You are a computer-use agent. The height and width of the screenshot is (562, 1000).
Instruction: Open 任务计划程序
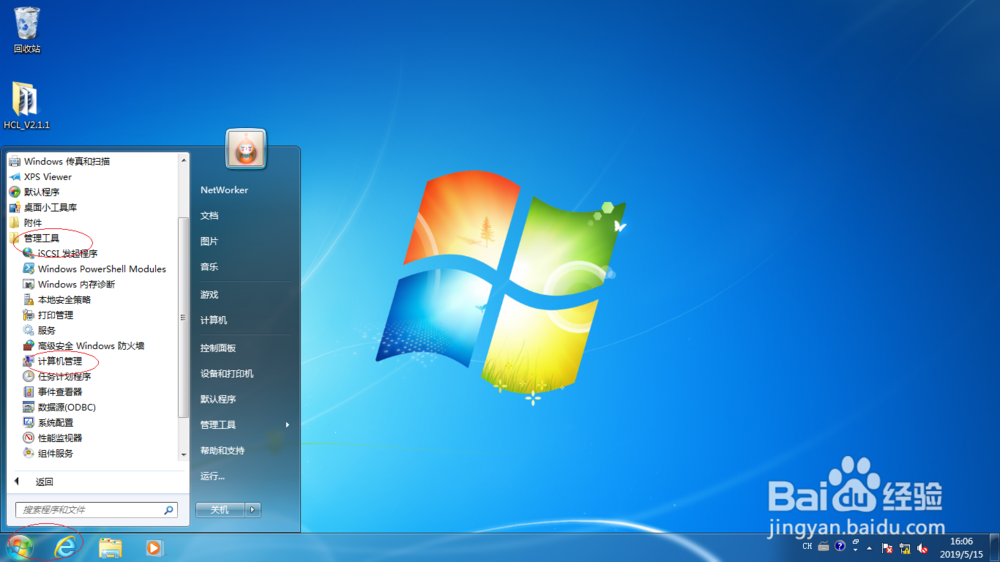[57, 376]
